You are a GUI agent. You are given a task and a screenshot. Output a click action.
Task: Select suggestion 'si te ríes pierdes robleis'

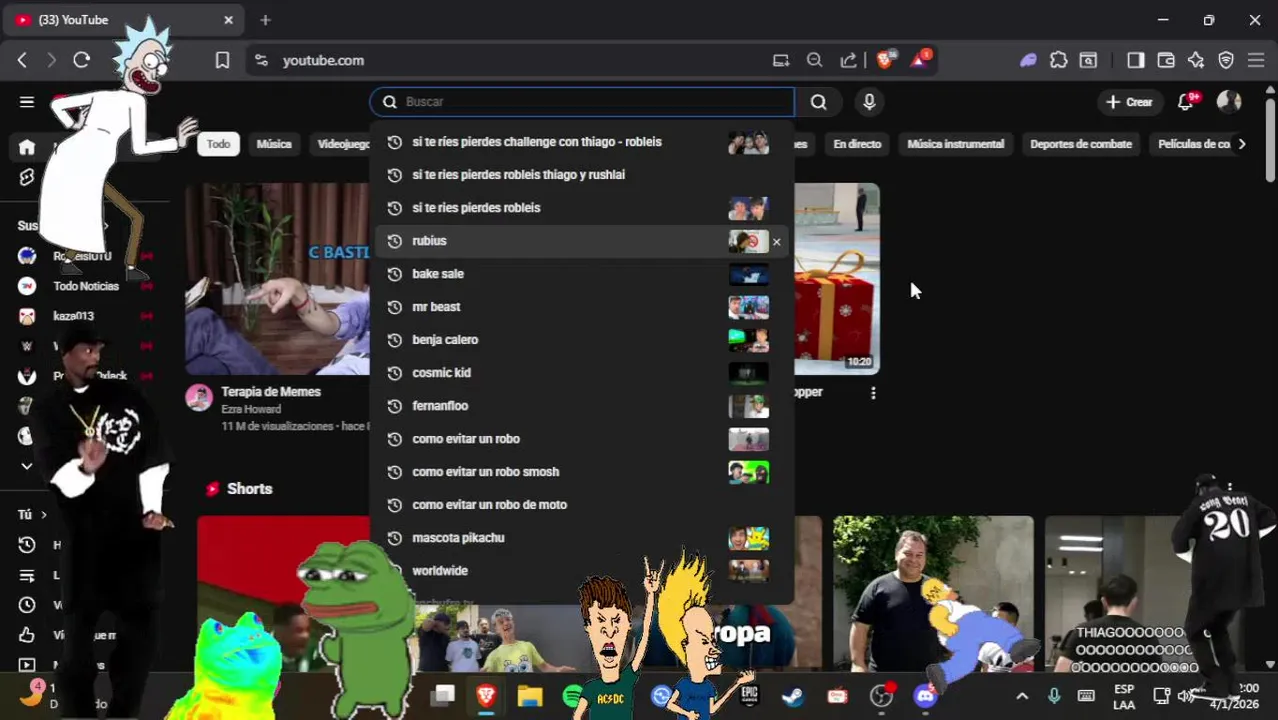583,208
